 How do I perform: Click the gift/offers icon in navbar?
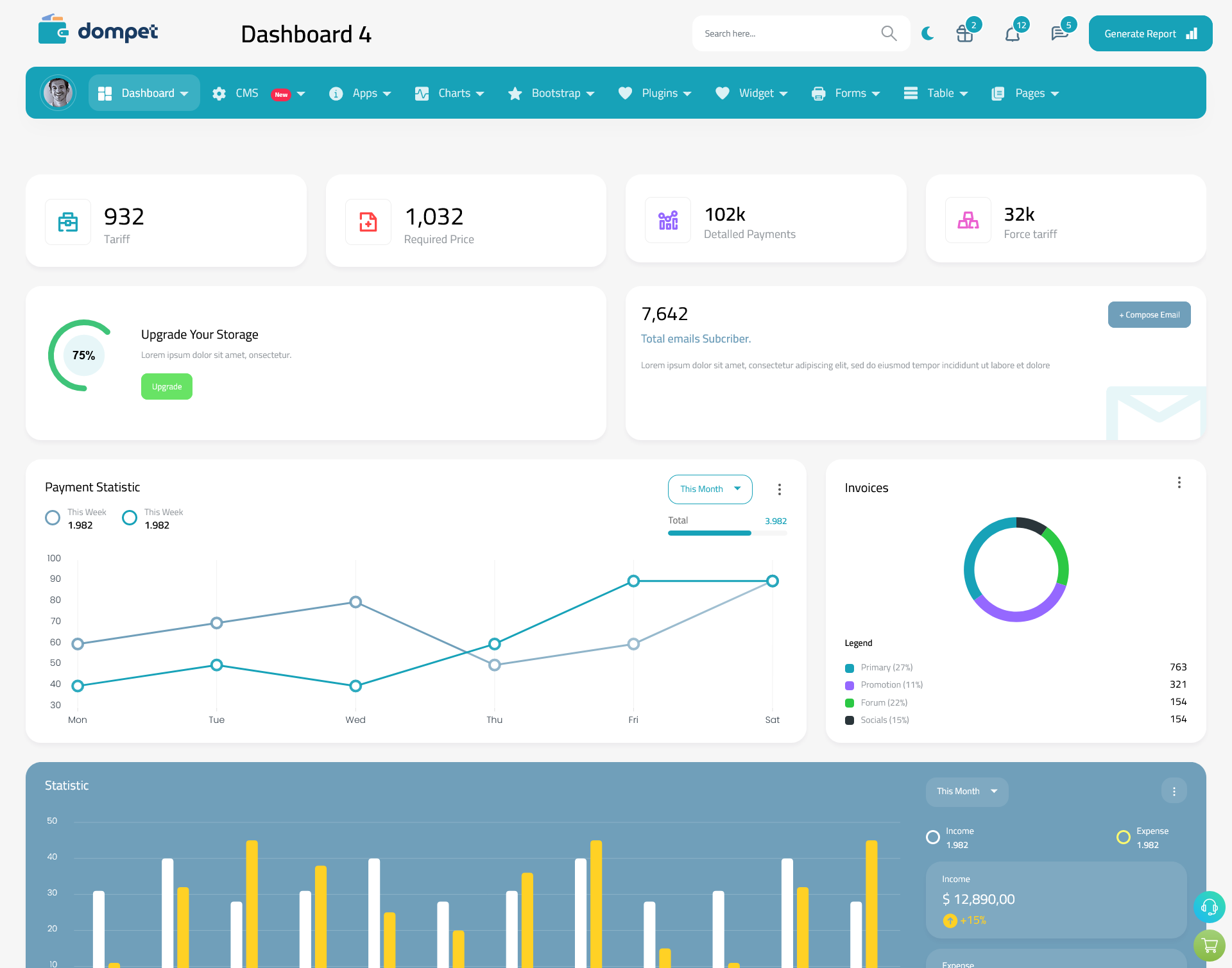pos(964,34)
